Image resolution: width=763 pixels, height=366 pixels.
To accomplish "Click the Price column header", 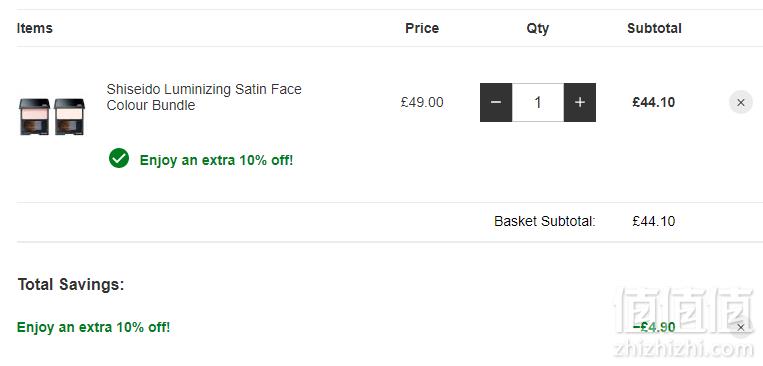I will 422,28.
